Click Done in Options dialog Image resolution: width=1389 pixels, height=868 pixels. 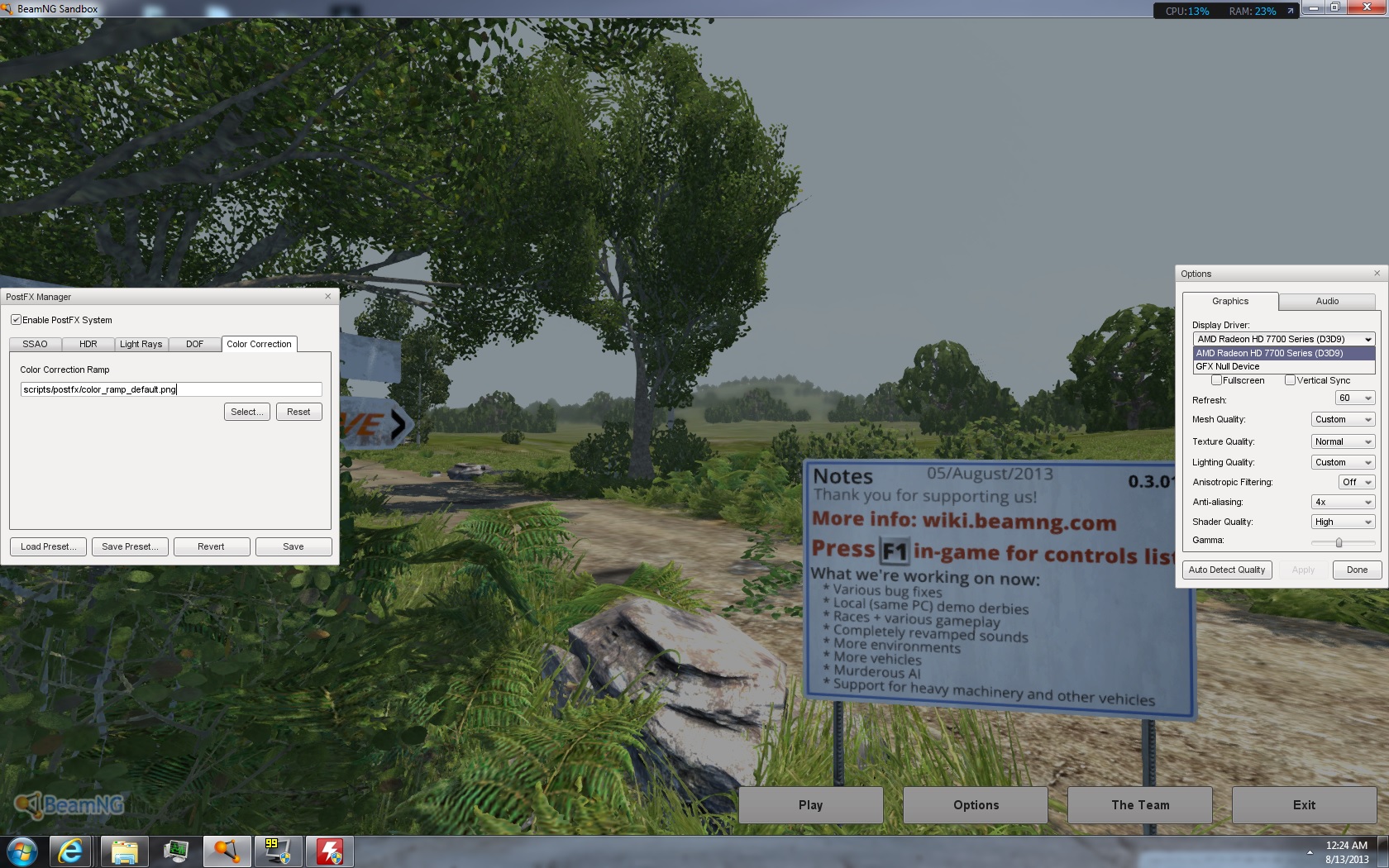[1357, 570]
